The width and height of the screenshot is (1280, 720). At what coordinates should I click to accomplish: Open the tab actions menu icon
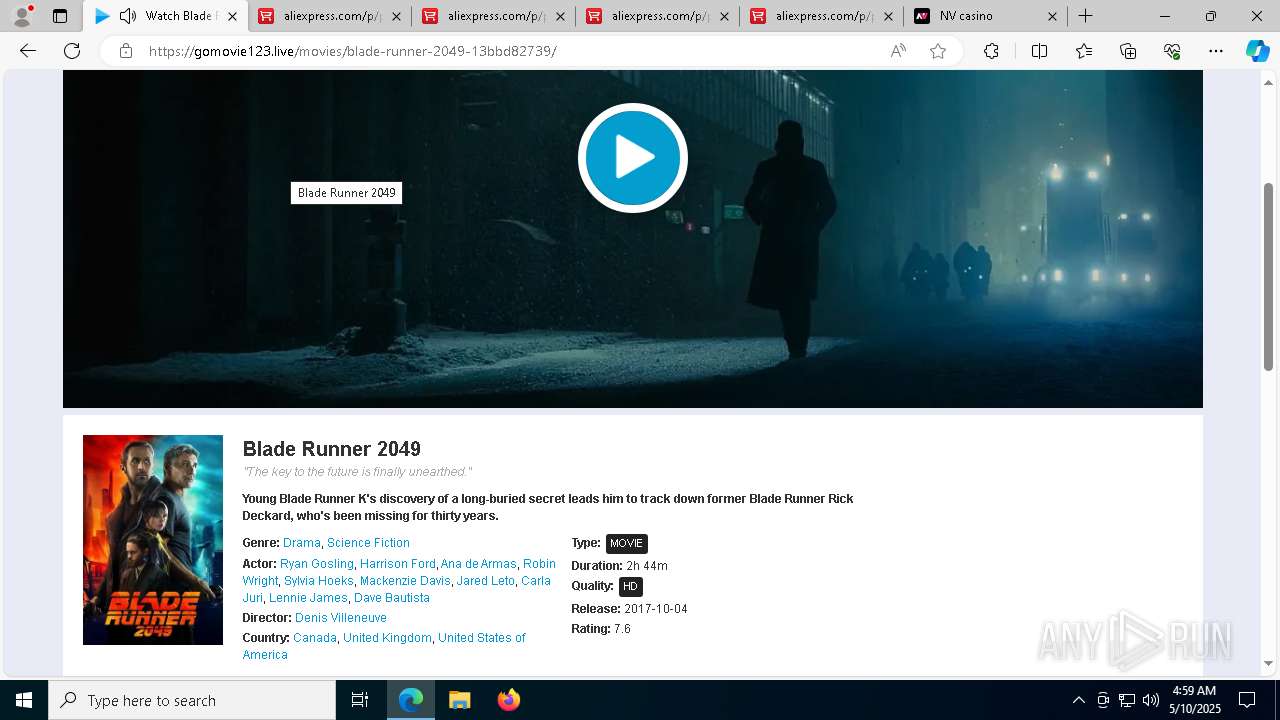tap(60, 16)
